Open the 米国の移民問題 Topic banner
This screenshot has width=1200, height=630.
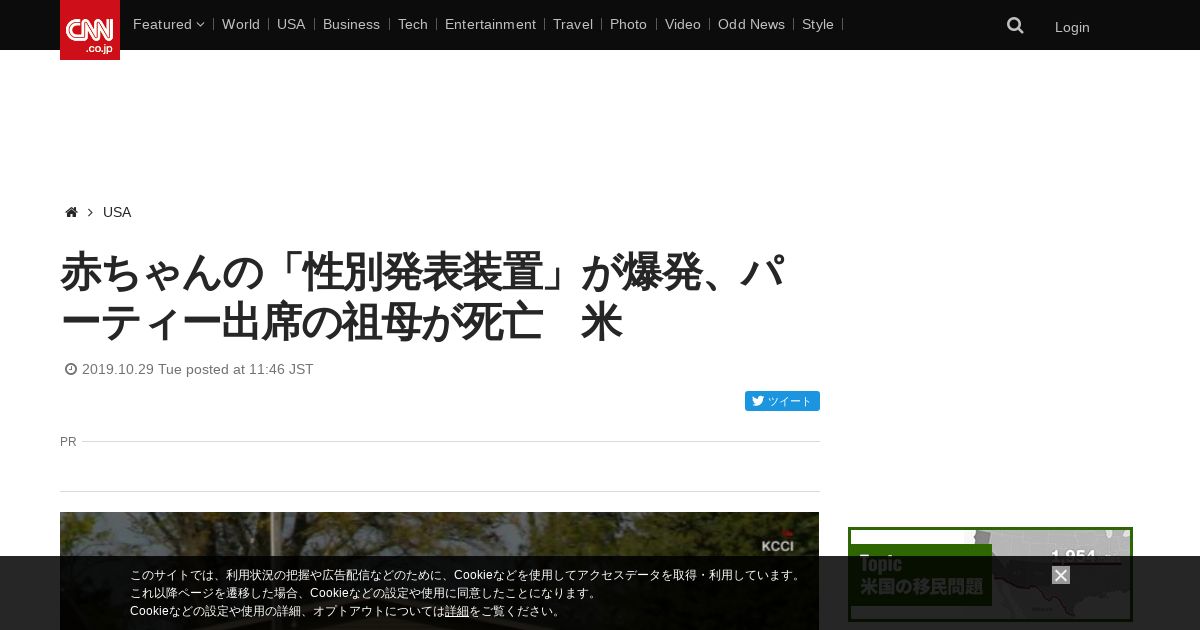coord(990,575)
